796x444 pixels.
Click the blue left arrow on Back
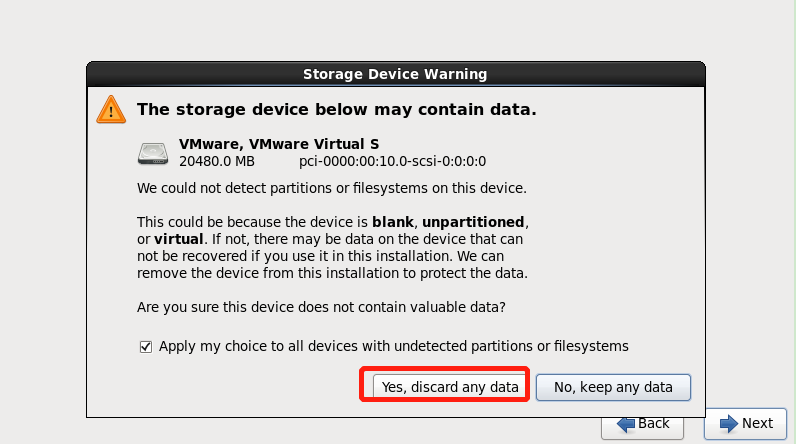pos(626,423)
